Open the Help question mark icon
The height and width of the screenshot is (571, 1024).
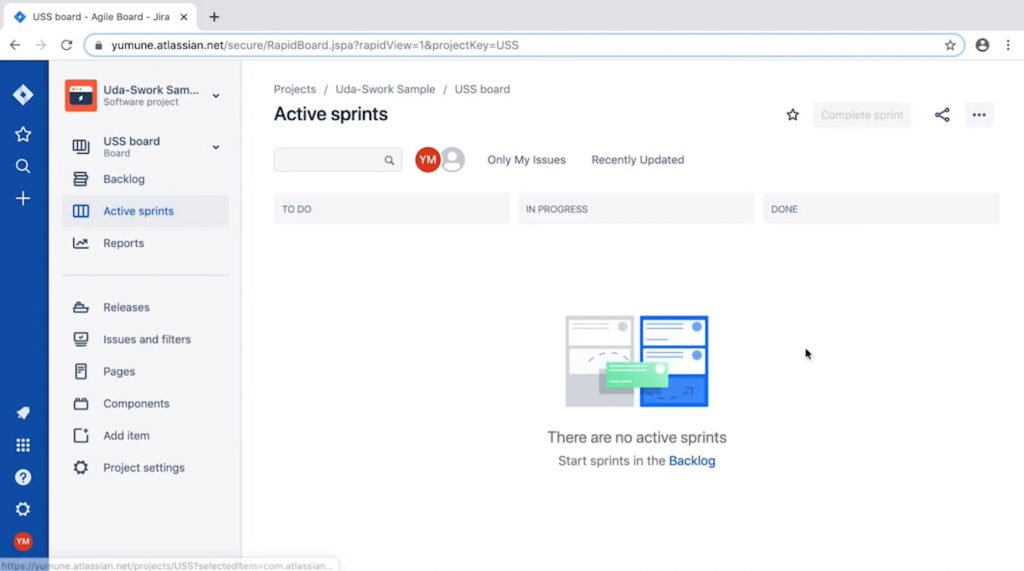[23, 477]
